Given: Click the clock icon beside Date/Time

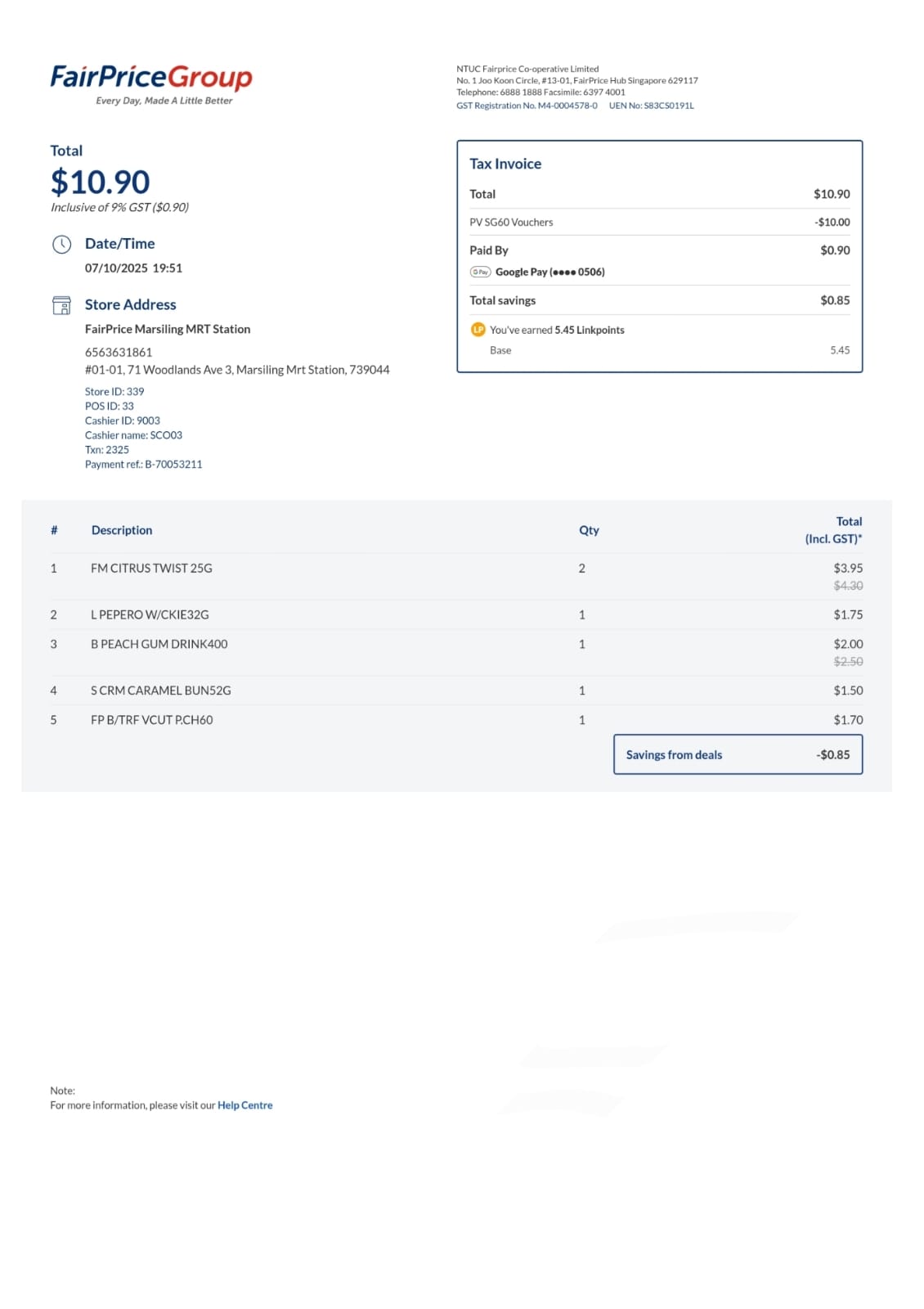Looking at the screenshot, I should [x=62, y=244].
